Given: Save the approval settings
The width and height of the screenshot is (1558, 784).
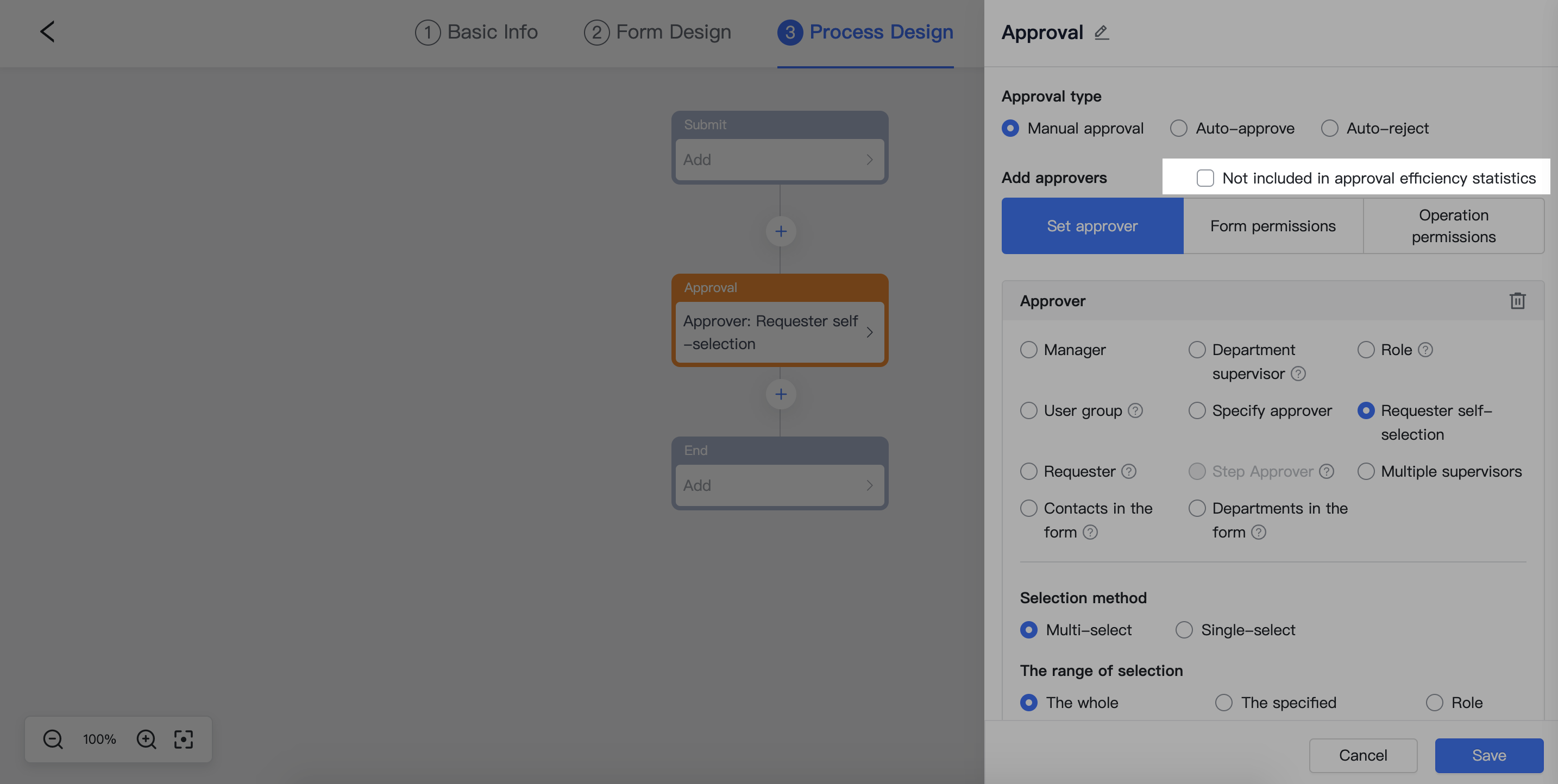Looking at the screenshot, I should pyautogui.click(x=1488, y=756).
